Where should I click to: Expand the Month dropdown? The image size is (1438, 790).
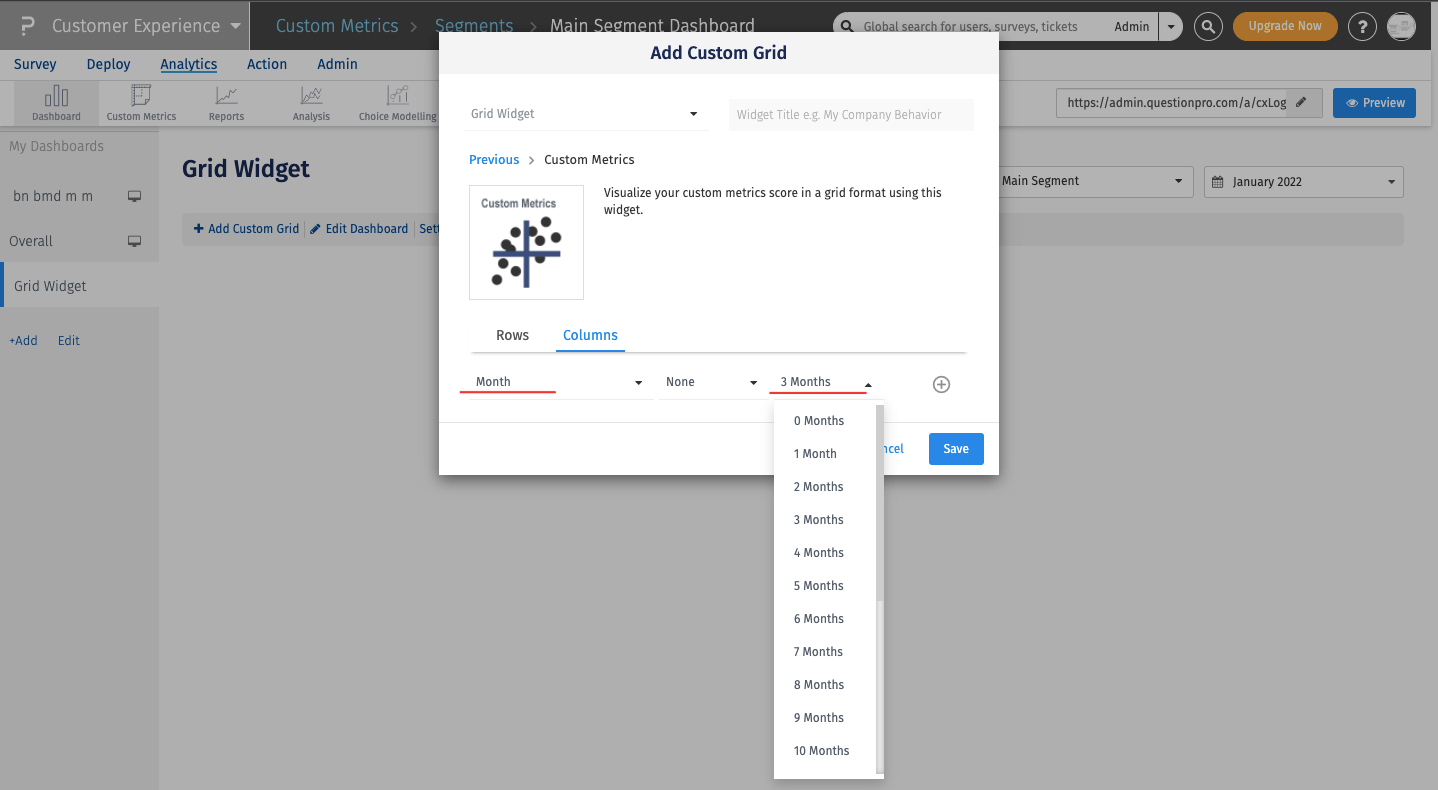point(555,381)
